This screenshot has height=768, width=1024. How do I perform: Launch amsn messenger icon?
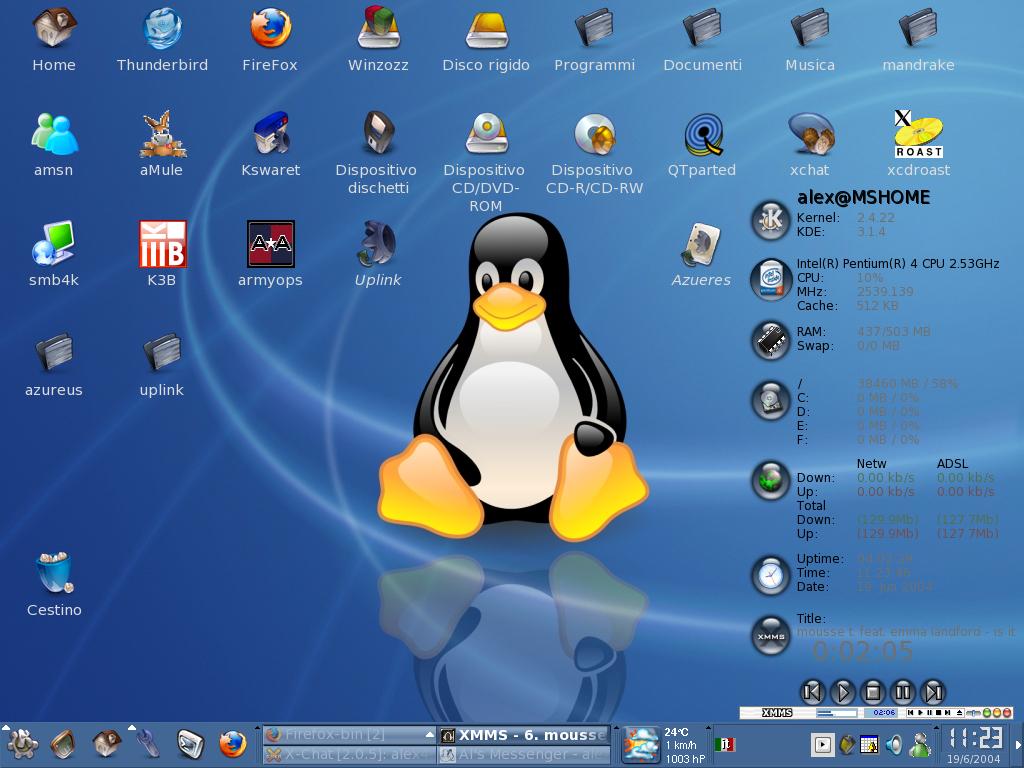(54, 134)
